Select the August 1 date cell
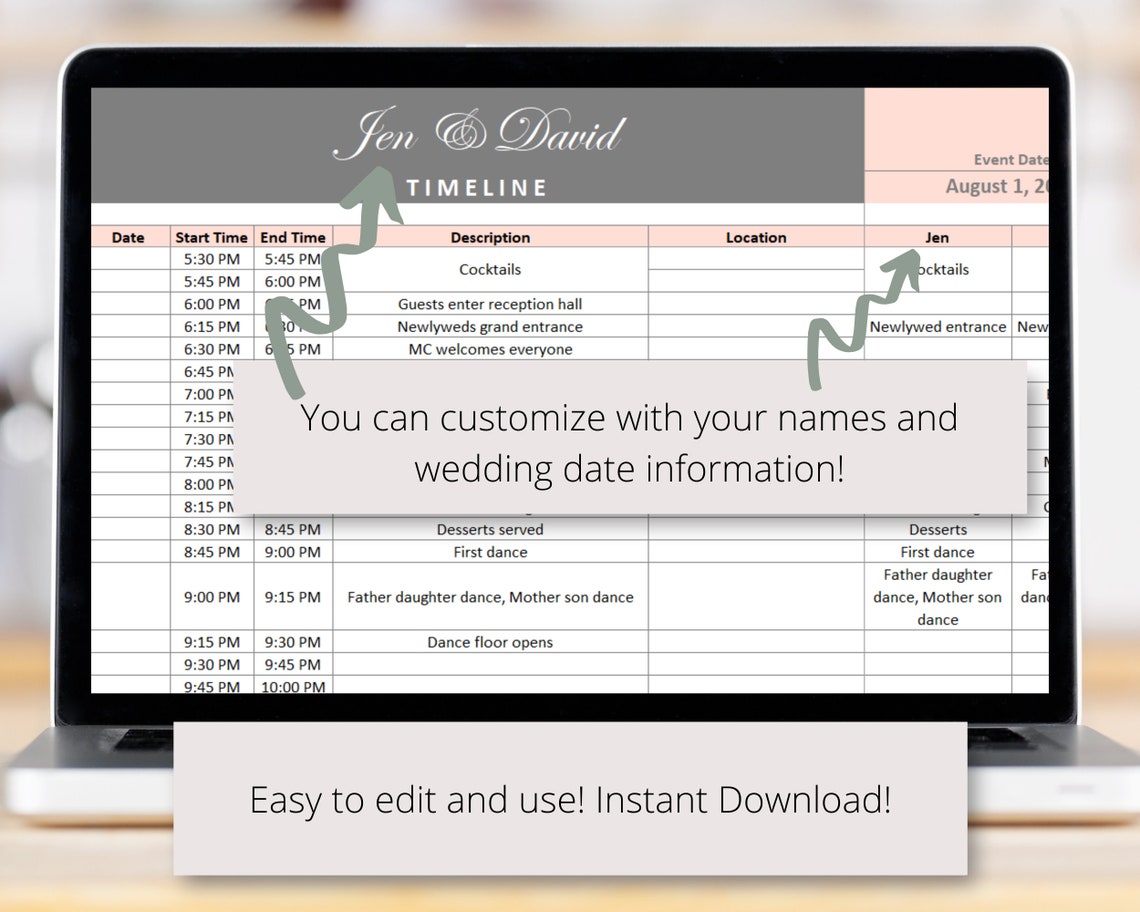This screenshot has width=1140, height=912. (995, 187)
